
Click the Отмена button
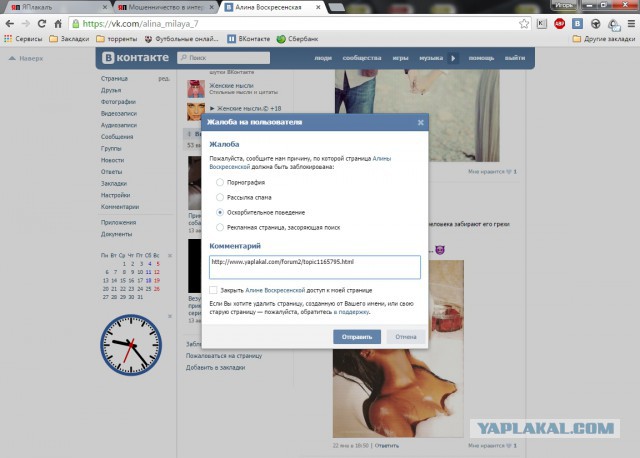tap(406, 337)
